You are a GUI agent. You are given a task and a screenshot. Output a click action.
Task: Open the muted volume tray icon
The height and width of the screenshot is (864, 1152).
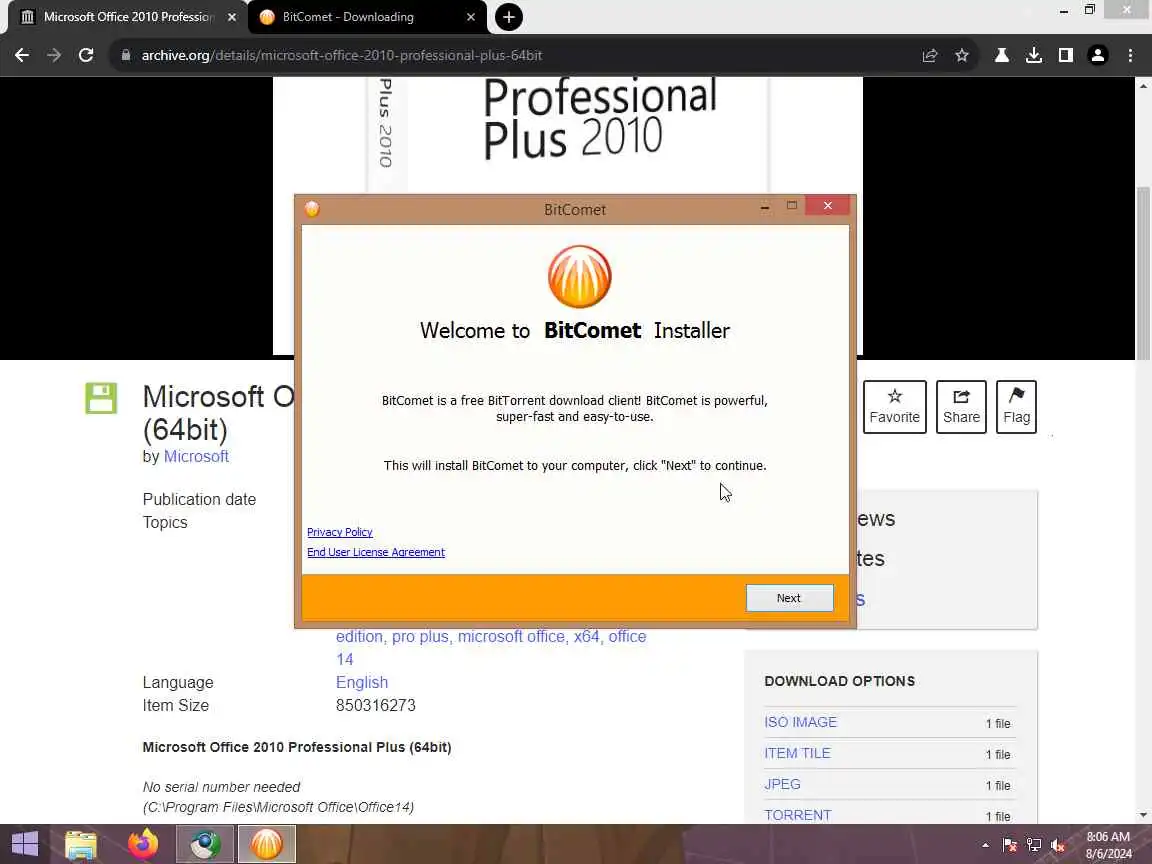click(1058, 845)
